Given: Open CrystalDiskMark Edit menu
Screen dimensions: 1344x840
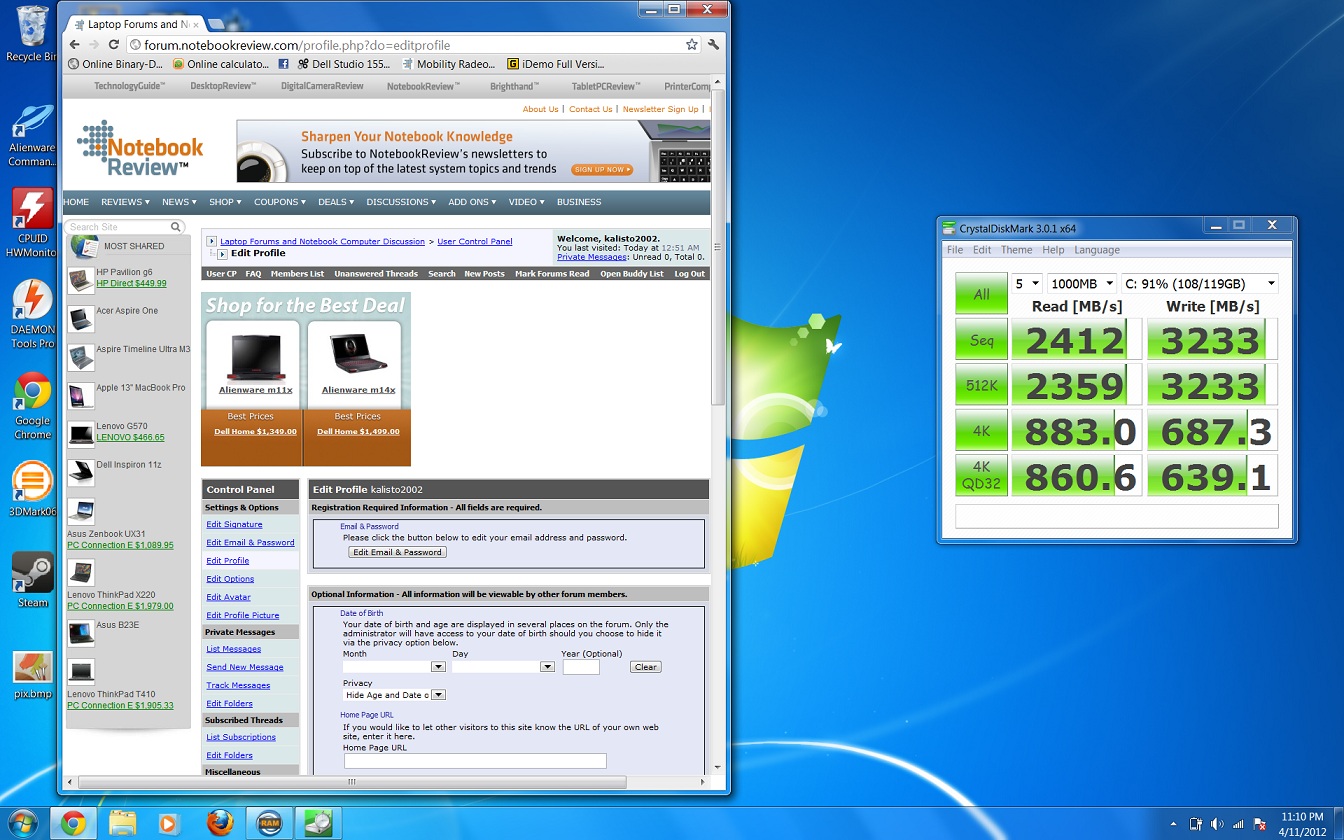Looking at the screenshot, I should (982, 250).
